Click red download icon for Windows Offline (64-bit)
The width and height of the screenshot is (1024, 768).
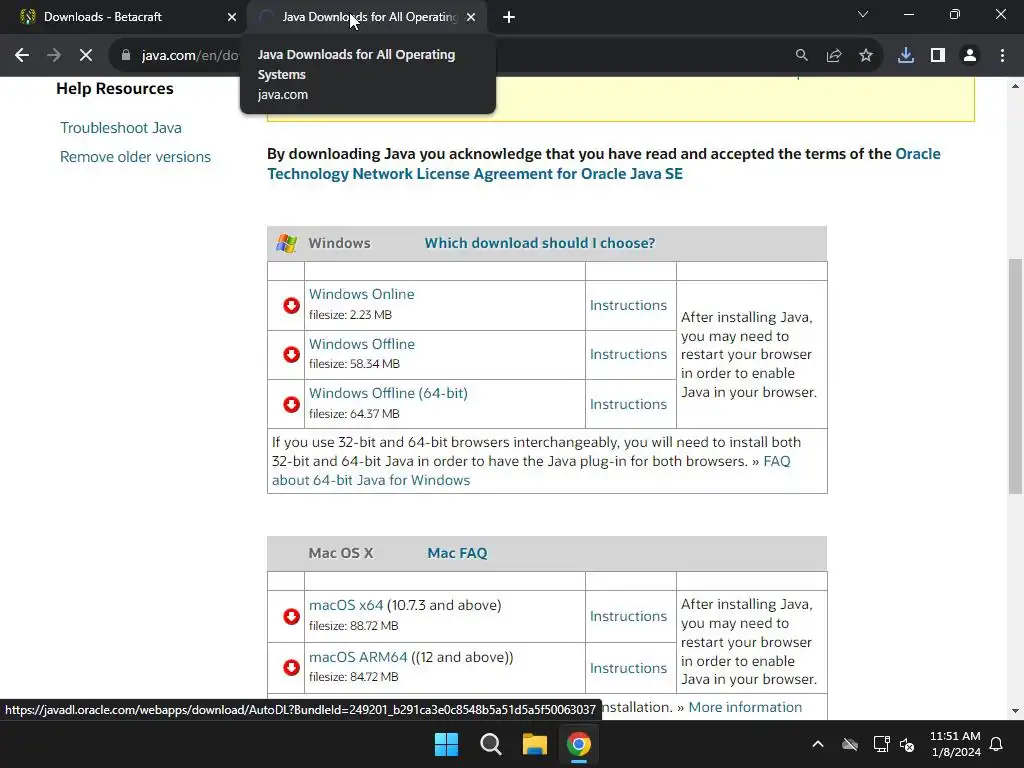(x=291, y=404)
